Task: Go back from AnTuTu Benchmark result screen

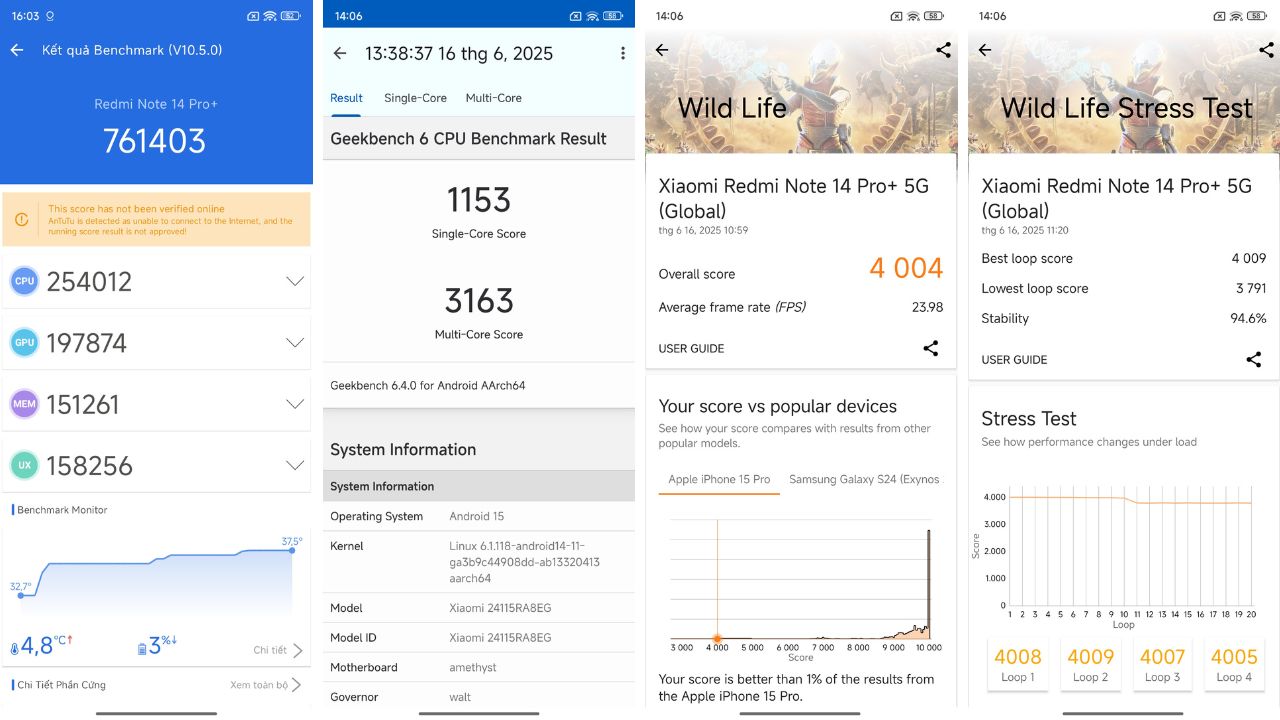Action: pyautogui.click(x=17, y=50)
